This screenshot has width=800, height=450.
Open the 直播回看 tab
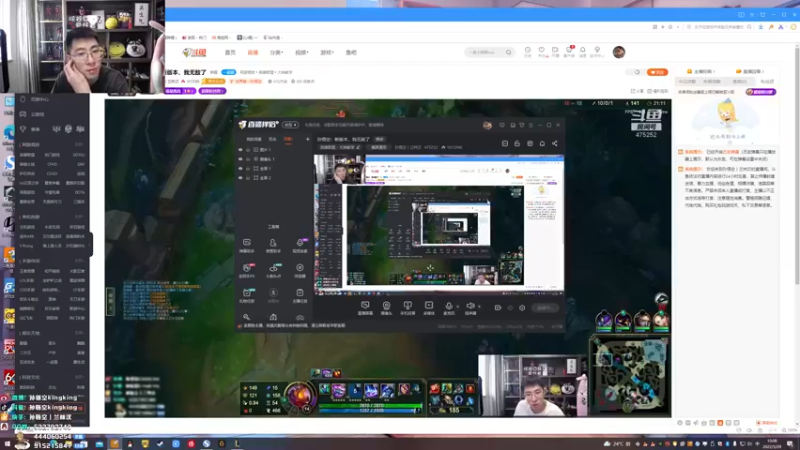tap(750, 71)
